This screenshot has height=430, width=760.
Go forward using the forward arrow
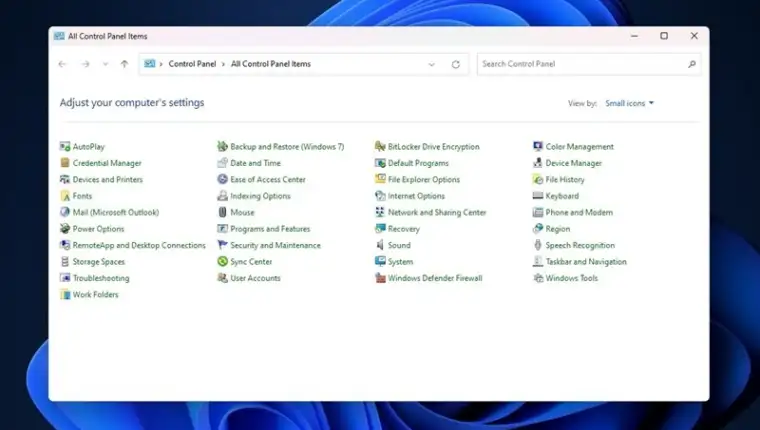[85, 64]
